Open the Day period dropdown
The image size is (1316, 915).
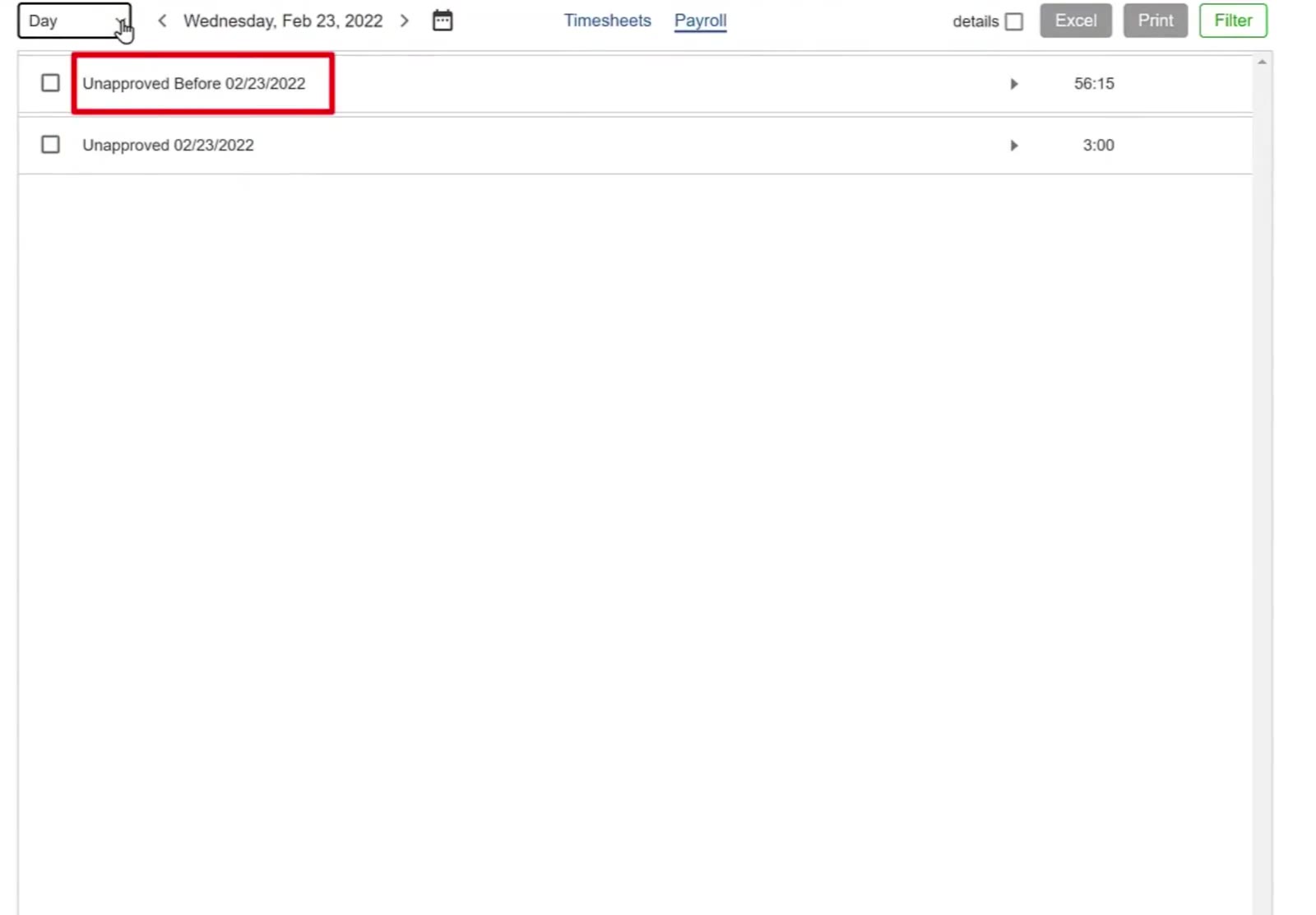[74, 21]
